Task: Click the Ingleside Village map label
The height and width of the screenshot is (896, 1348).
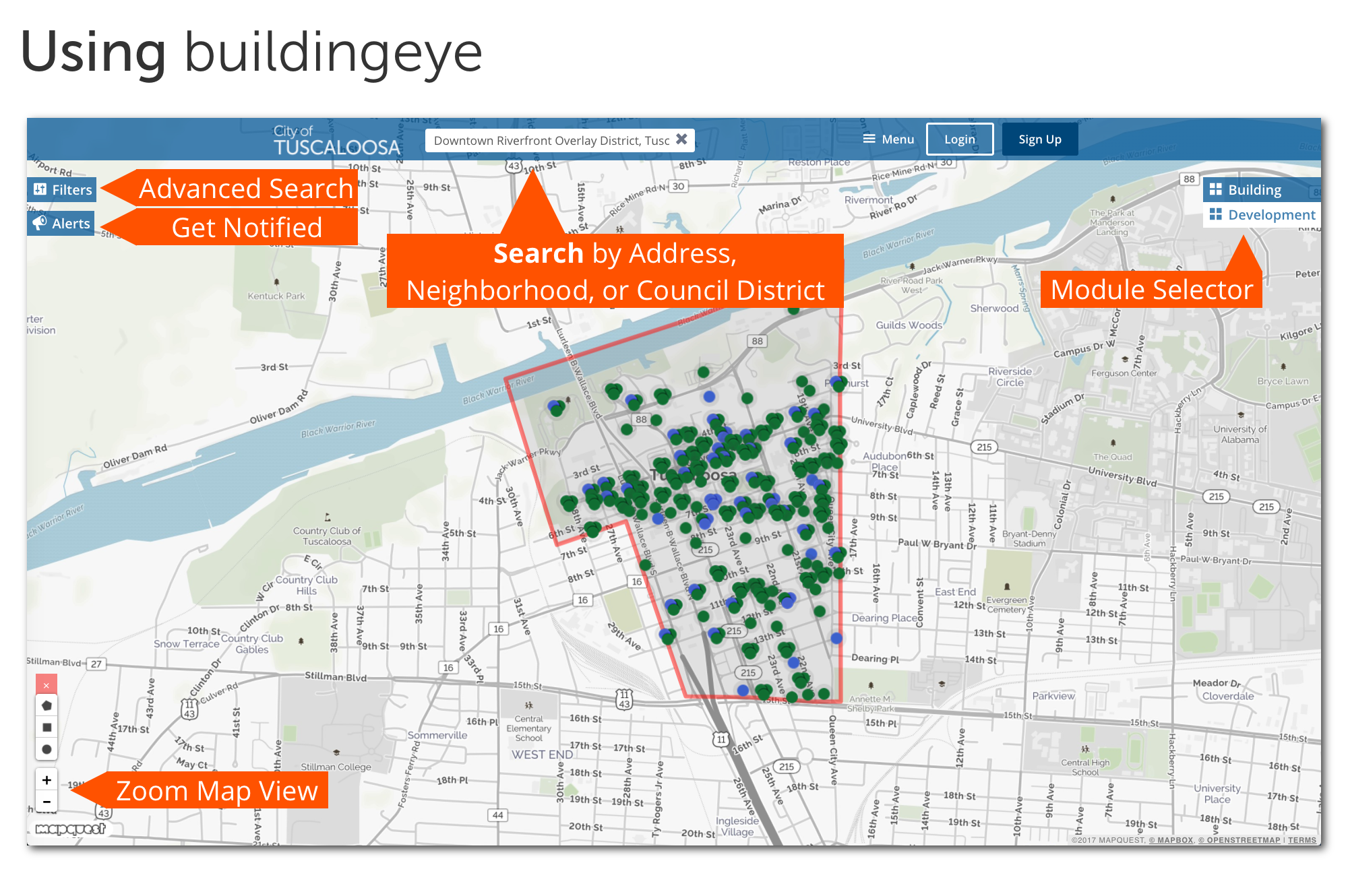Action: point(737,826)
